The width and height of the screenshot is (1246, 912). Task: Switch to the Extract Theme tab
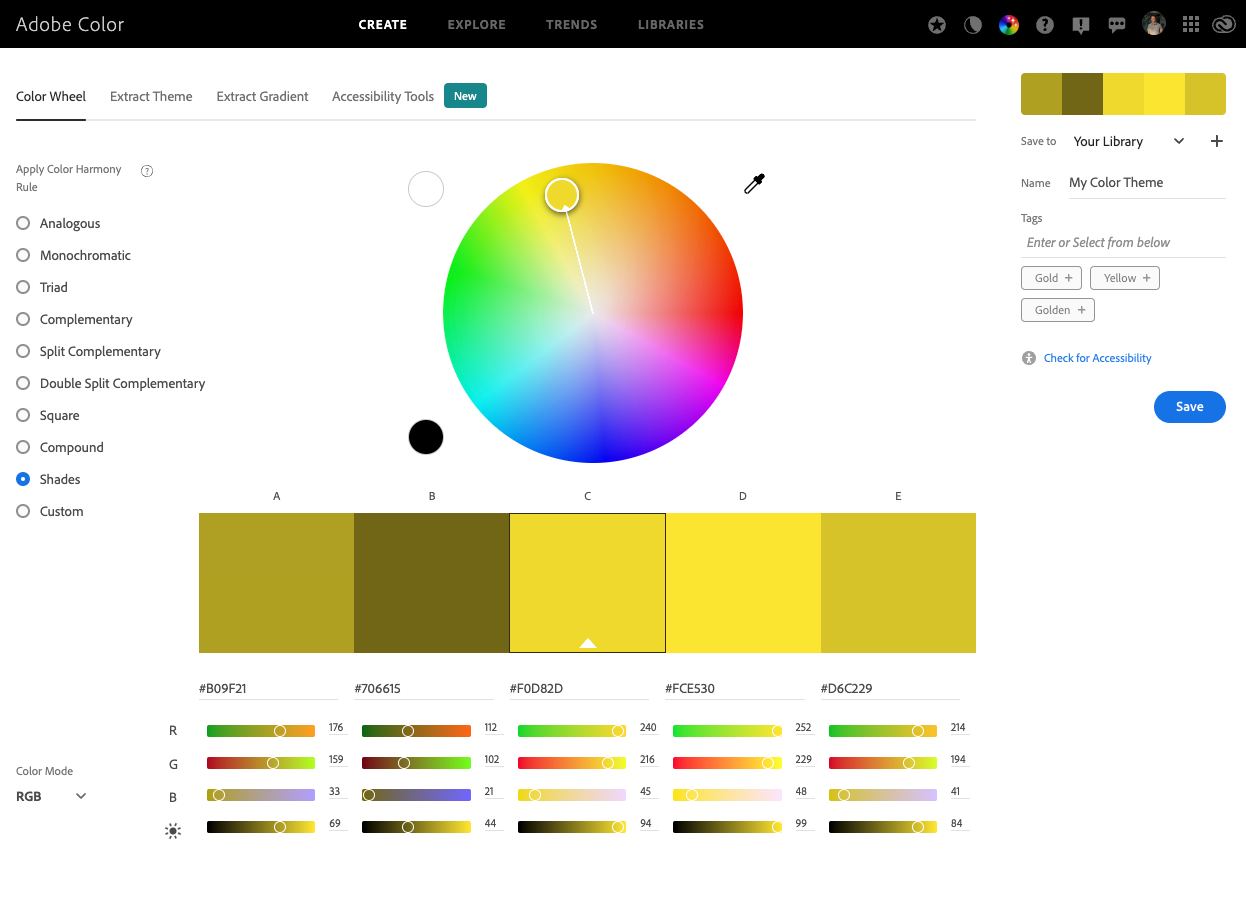tap(151, 96)
